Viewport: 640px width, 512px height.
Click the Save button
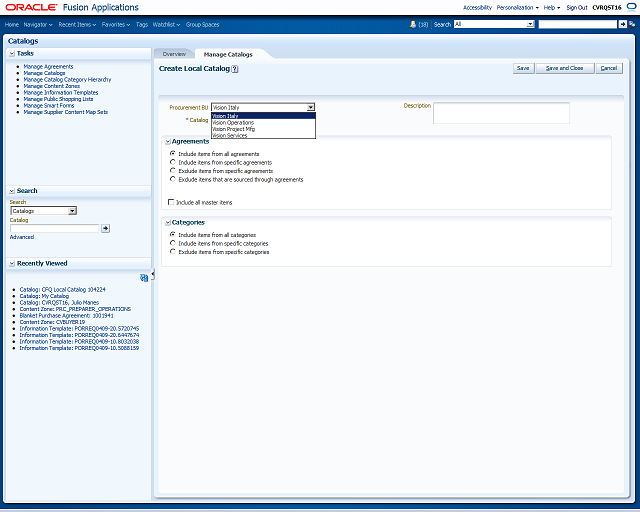523,68
